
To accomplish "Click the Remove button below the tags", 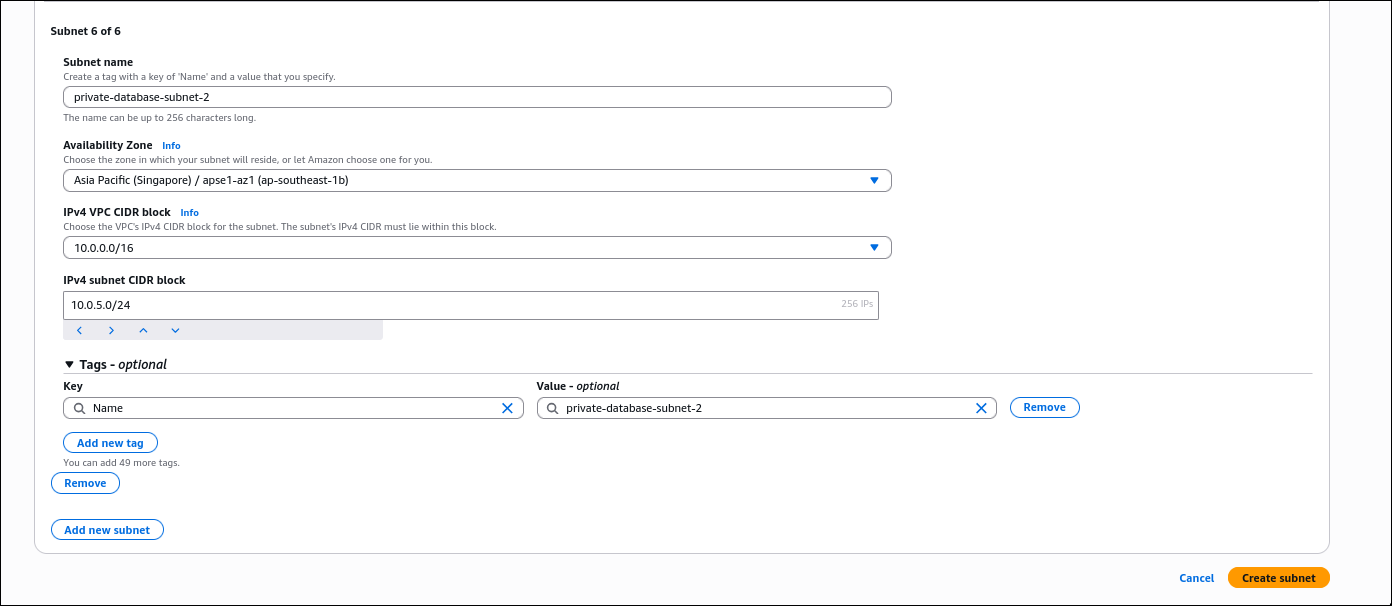I will pos(85,483).
